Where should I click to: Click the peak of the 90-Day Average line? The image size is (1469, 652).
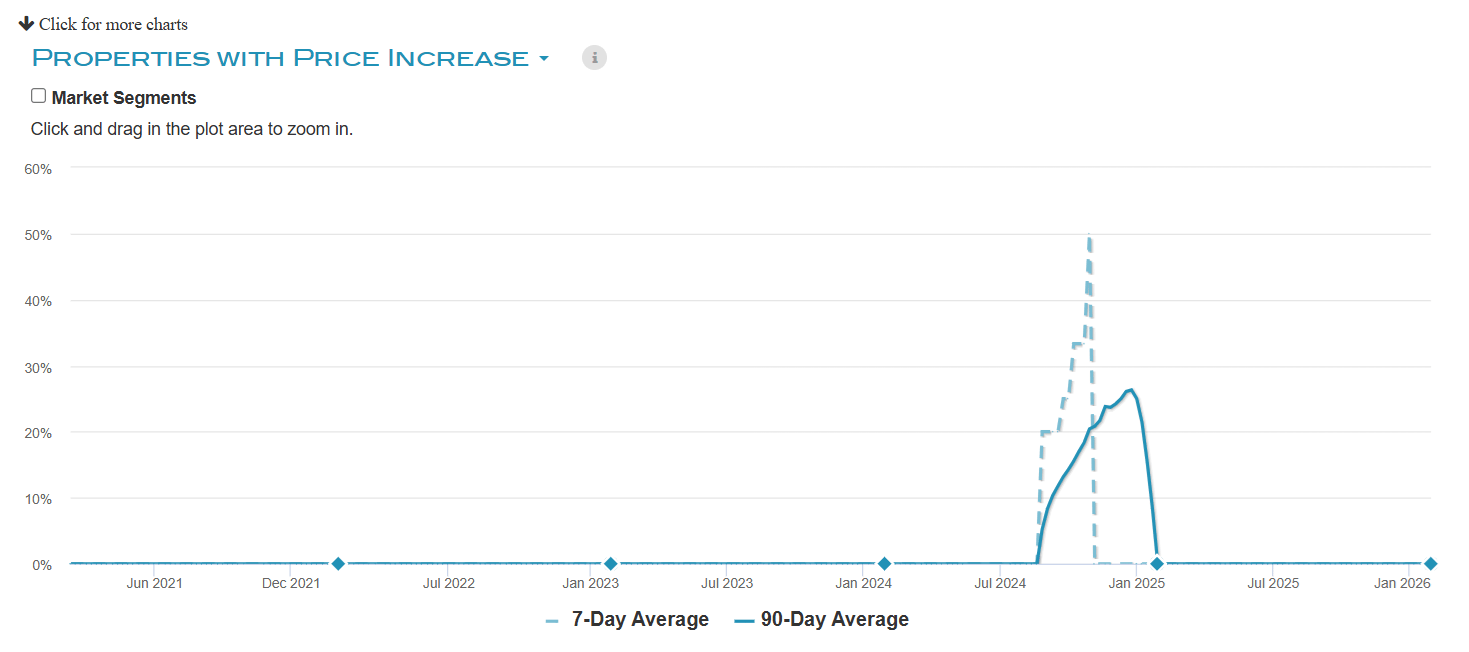coord(1130,390)
